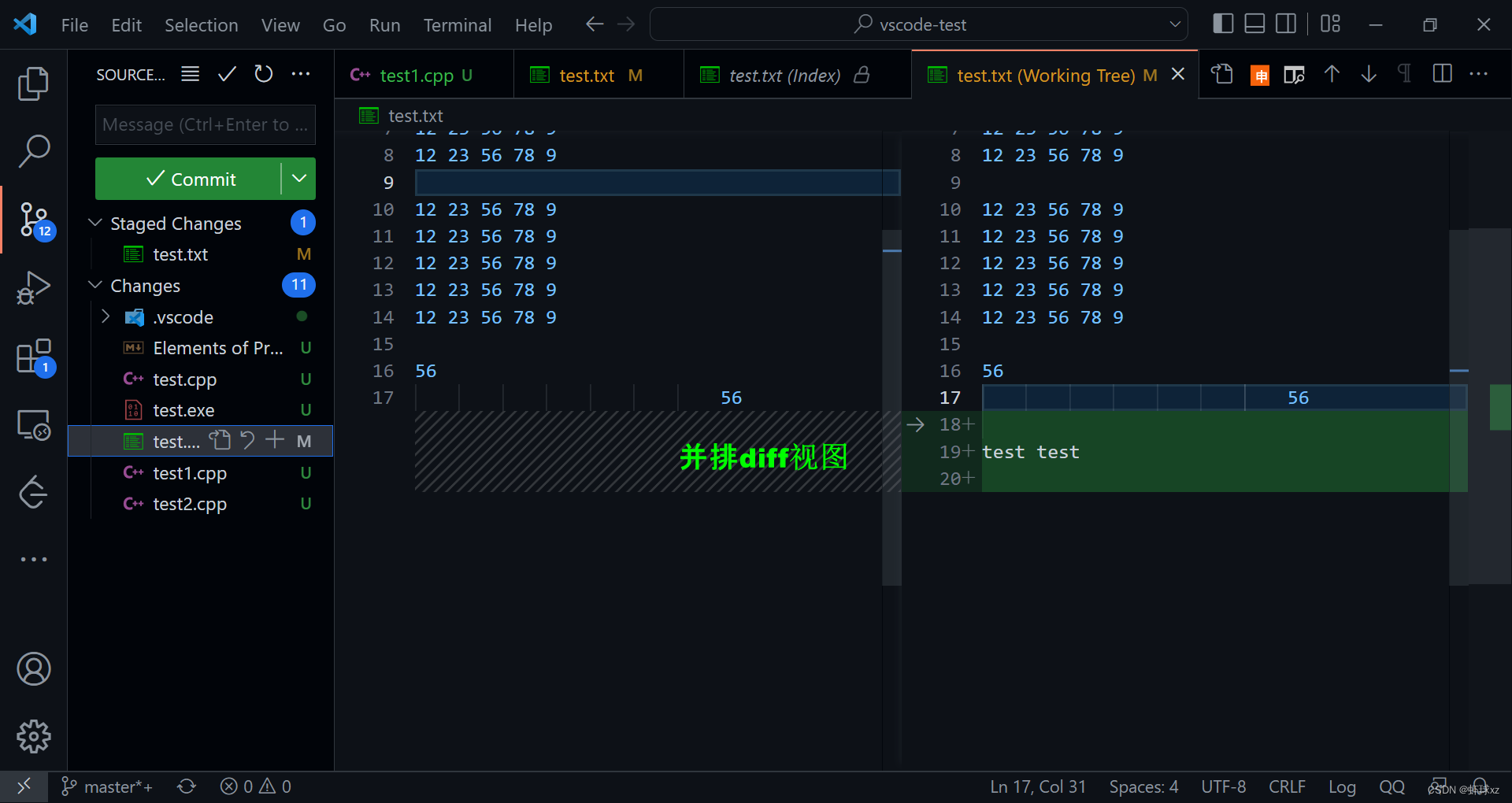The width and height of the screenshot is (1512, 803).
Task: Select test.exe in Changes
Action: click(x=201, y=410)
